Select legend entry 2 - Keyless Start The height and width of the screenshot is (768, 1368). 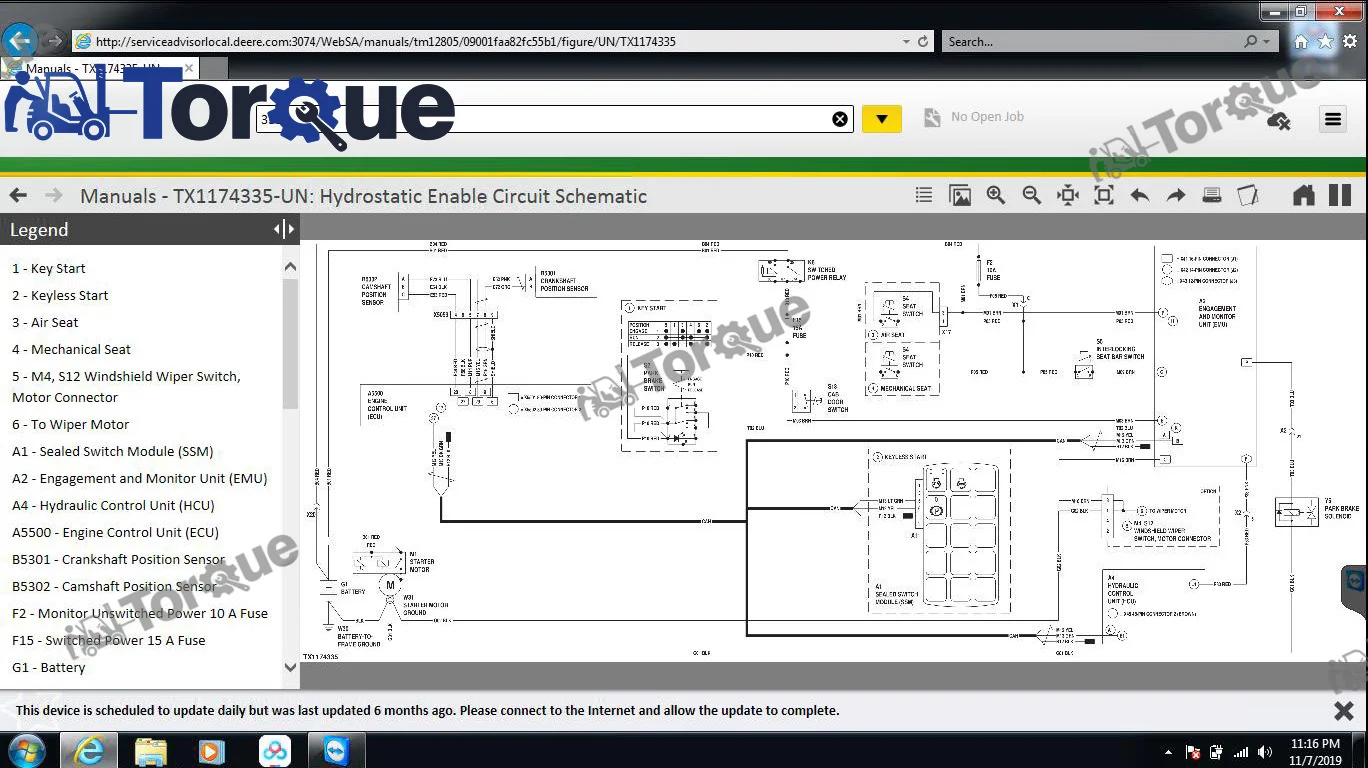[x=60, y=295]
